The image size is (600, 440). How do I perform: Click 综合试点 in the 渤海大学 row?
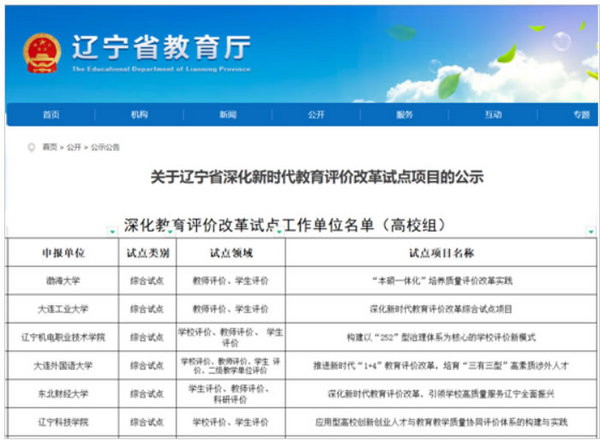[147, 281]
